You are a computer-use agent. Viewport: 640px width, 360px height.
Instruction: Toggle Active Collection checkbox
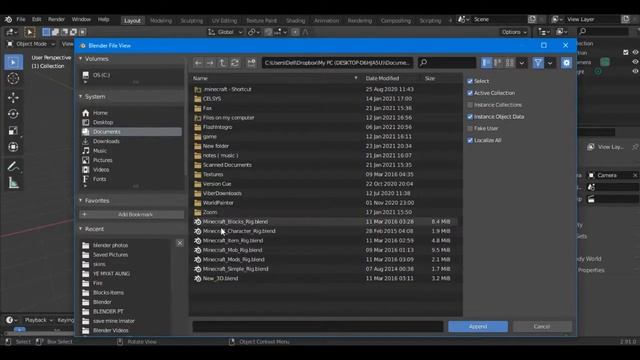[470, 93]
